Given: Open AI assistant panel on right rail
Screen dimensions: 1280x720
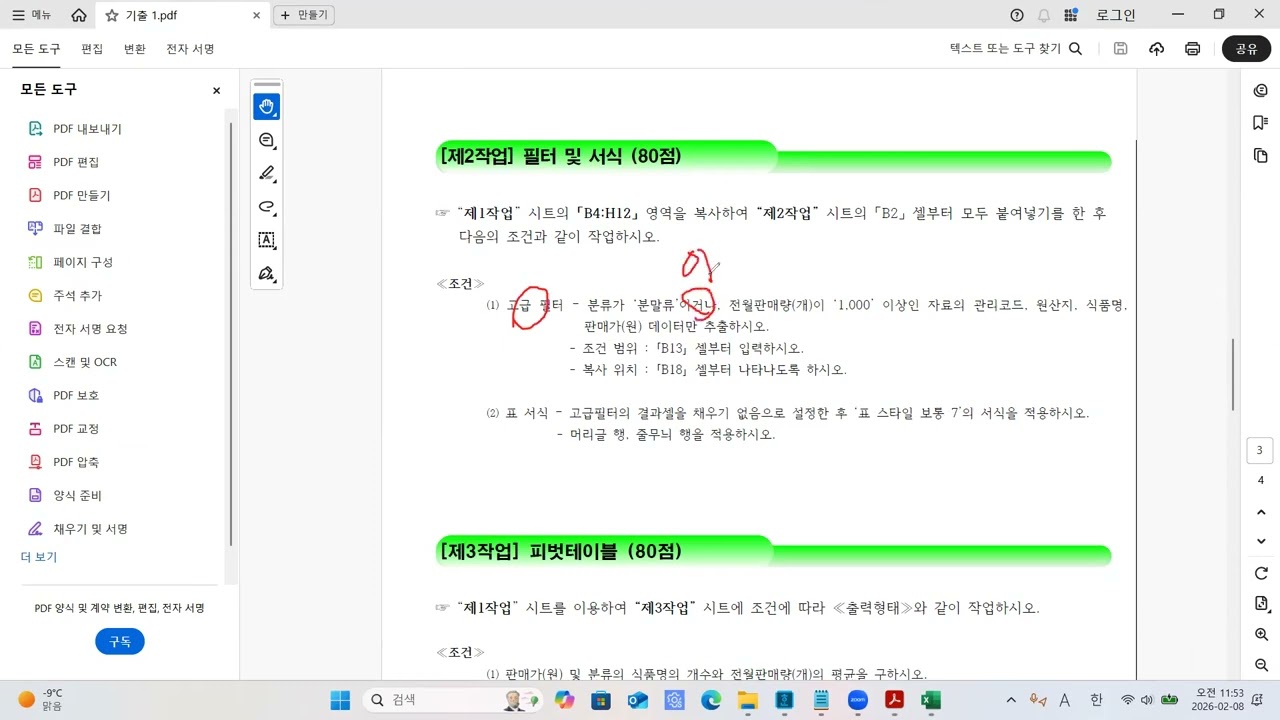Looking at the screenshot, I should pos(1260,90).
